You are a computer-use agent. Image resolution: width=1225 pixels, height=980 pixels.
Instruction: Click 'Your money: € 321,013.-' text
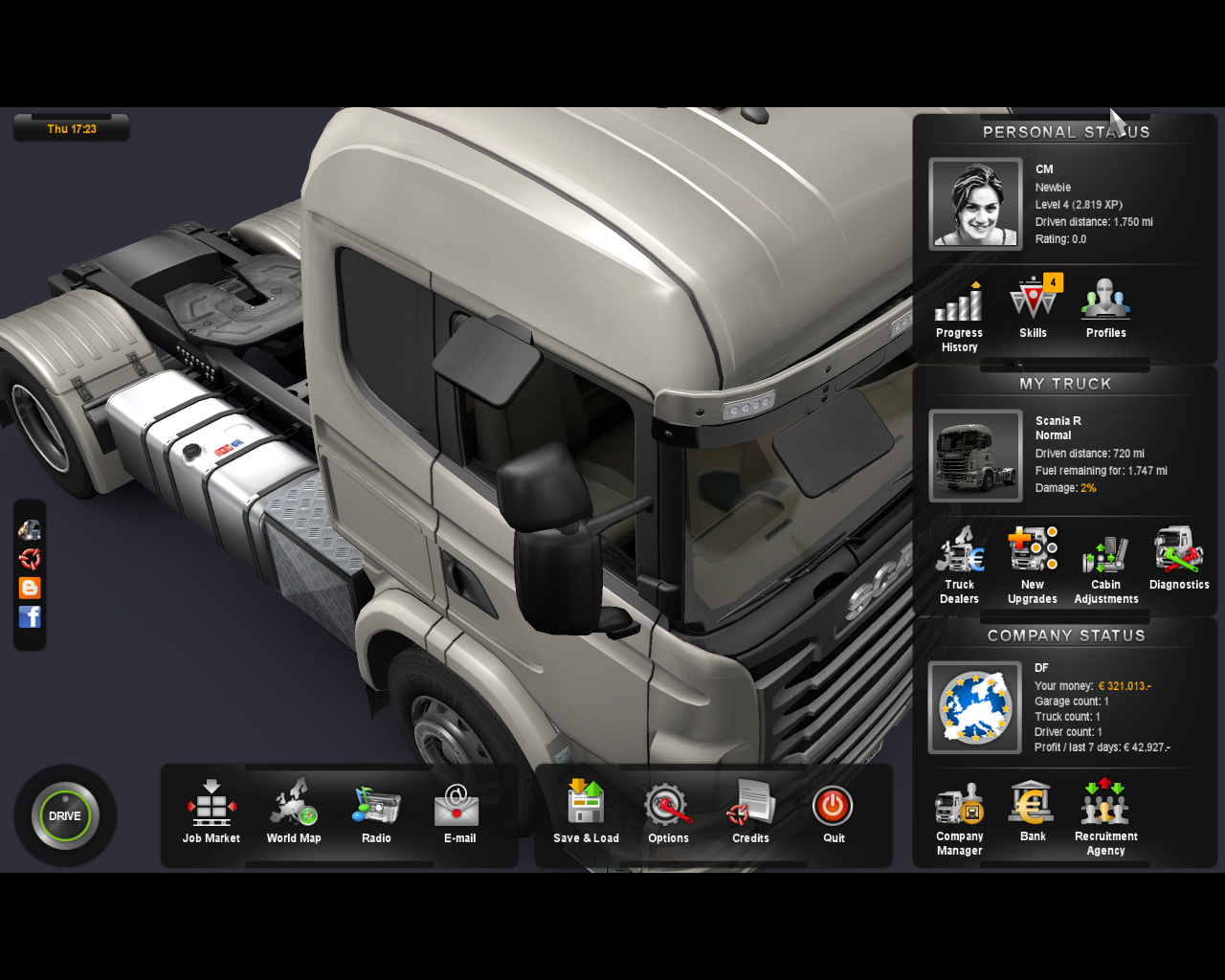[1092, 686]
